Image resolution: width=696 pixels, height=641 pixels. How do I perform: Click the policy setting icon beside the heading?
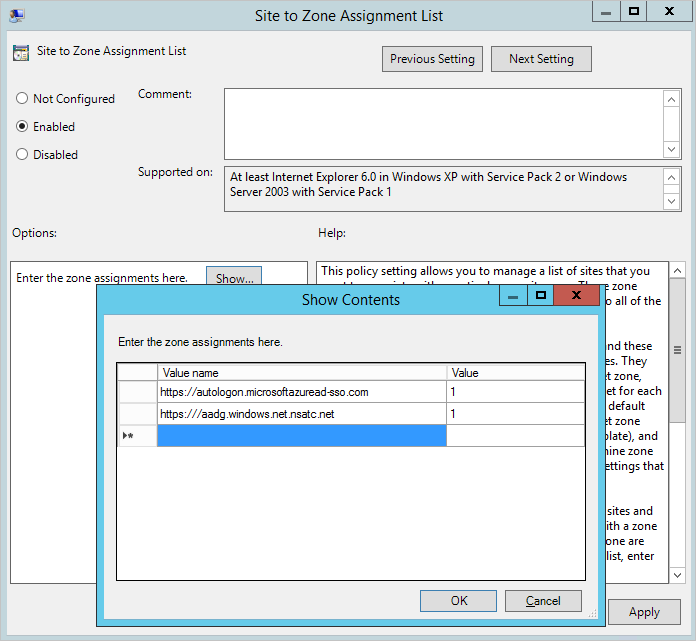click(x=21, y=52)
